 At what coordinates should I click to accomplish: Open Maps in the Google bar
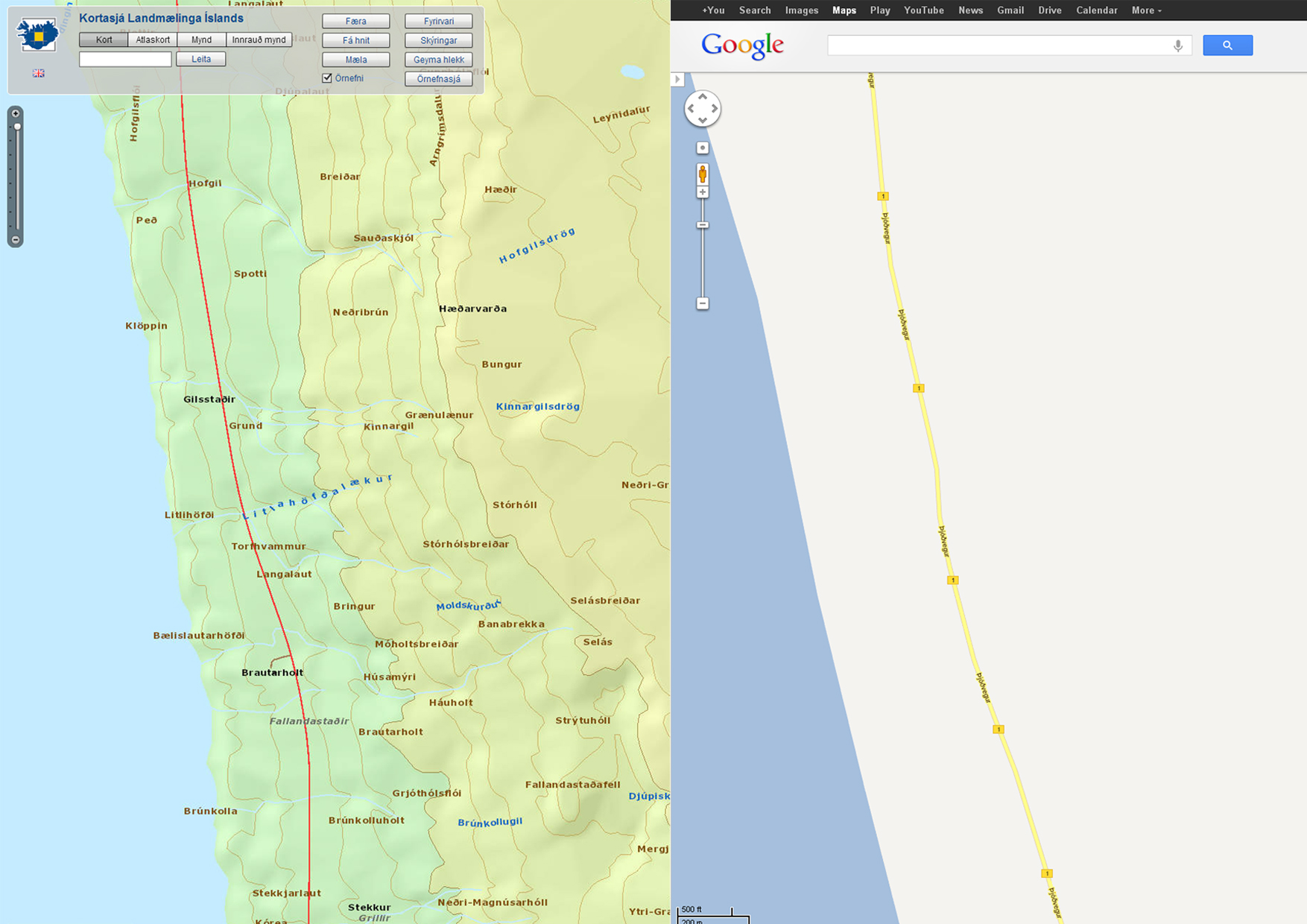pos(844,10)
